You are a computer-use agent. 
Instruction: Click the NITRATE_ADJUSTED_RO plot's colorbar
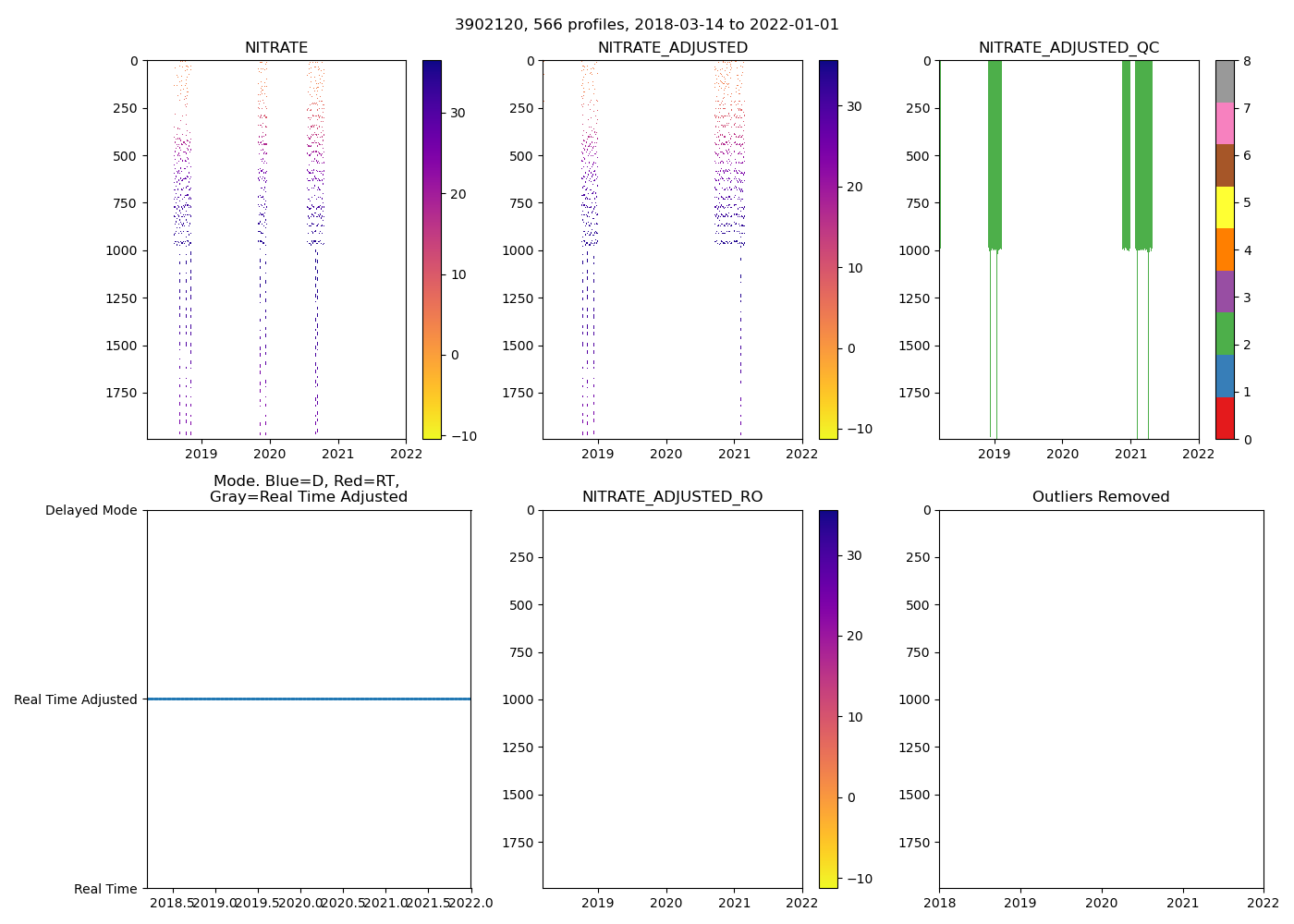(828, 699)
